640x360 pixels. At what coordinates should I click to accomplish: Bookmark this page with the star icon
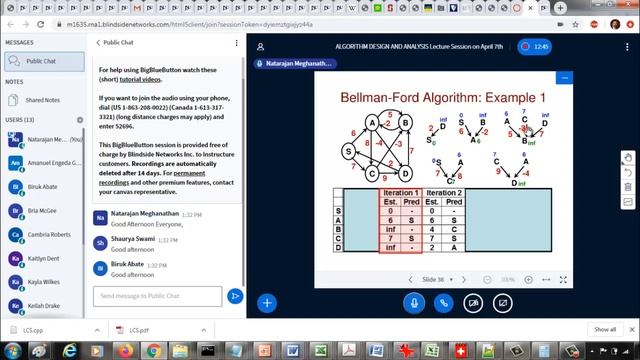[x=576, y=24]
